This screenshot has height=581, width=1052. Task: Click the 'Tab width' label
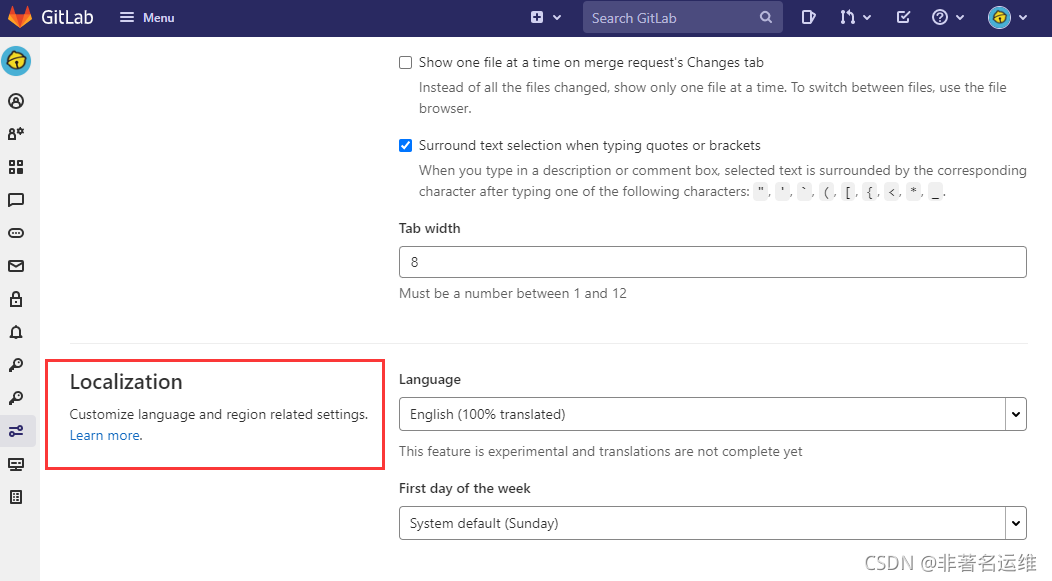coord(429,228)
